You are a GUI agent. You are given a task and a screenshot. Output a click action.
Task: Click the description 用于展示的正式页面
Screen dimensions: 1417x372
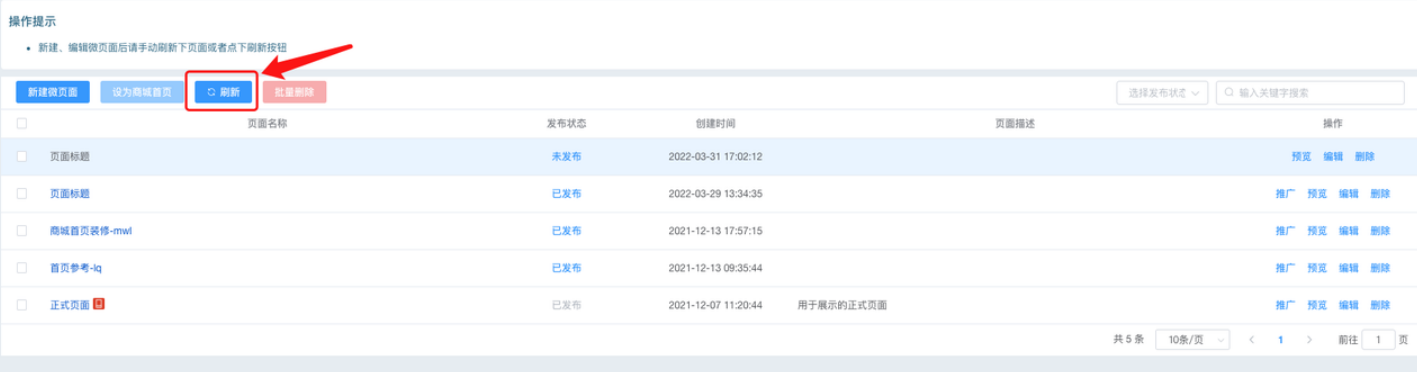coord(842,305)
